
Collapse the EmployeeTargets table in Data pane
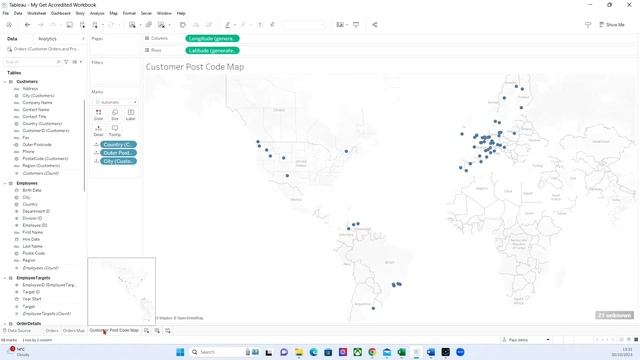(x=5, y=278)
